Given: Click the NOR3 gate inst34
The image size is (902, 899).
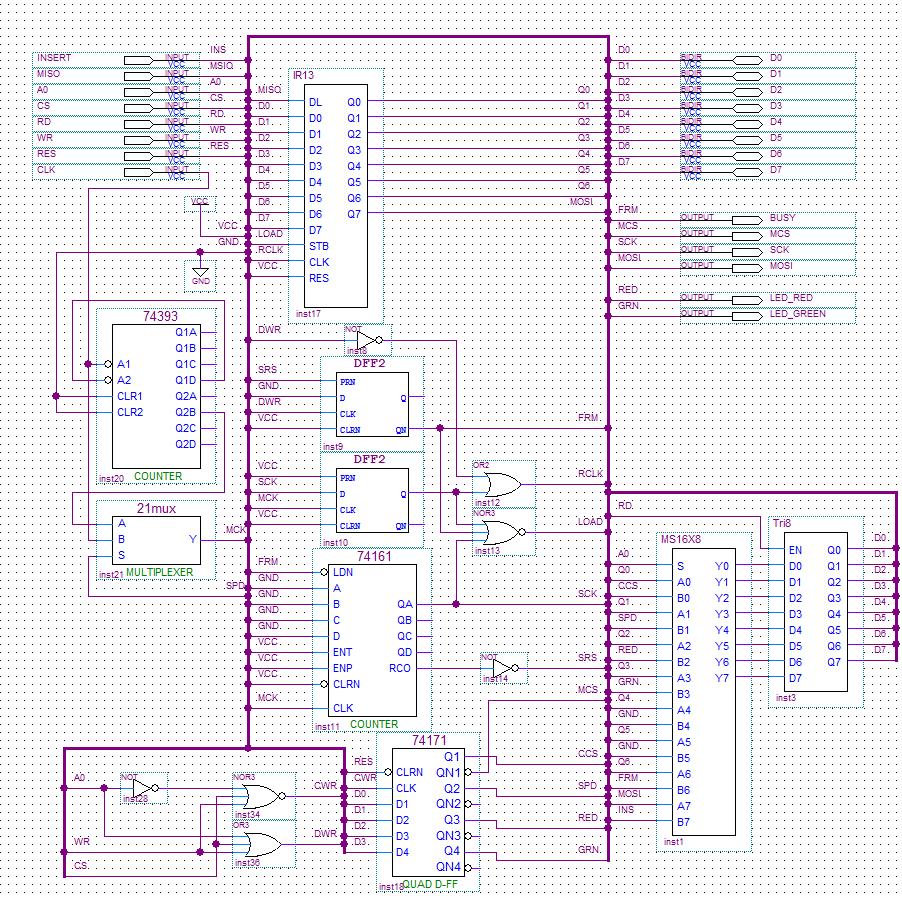Looking at the screenshot, I should [x=258, y=796].
